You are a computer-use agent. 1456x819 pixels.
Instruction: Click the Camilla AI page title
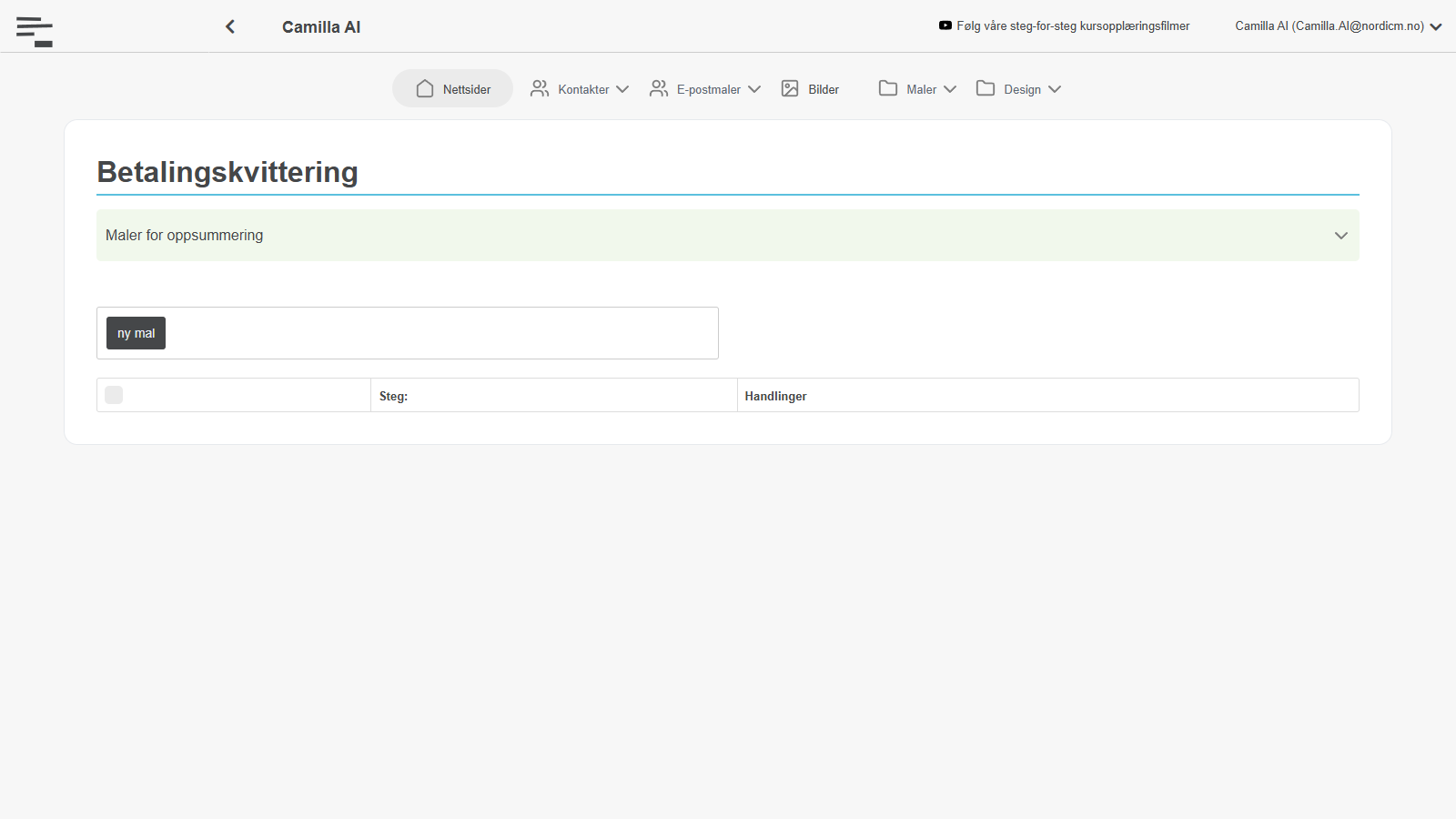pos(321,27)
